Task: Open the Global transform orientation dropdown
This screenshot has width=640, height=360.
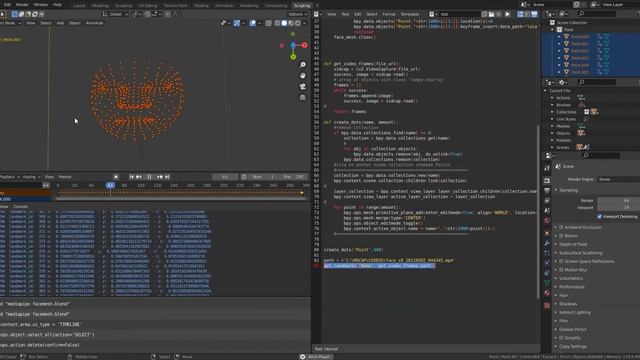Action: 115,14
